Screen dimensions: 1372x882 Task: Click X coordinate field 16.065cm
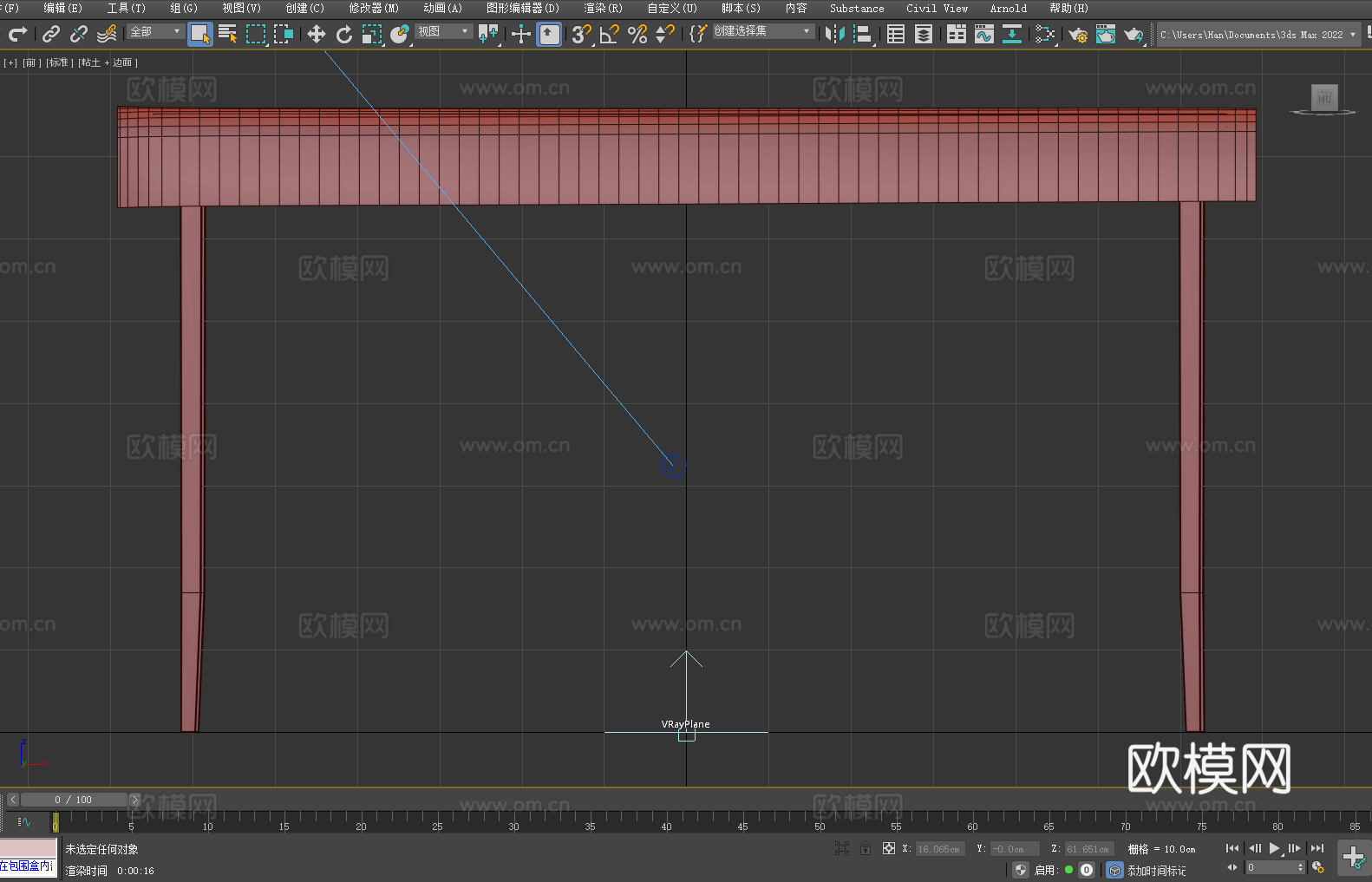pos(940,849)
